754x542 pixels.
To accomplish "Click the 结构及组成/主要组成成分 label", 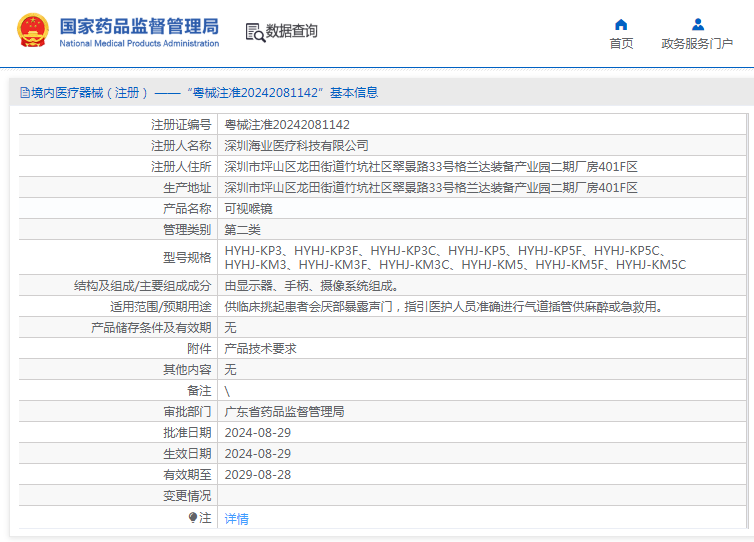I will 143,286.
